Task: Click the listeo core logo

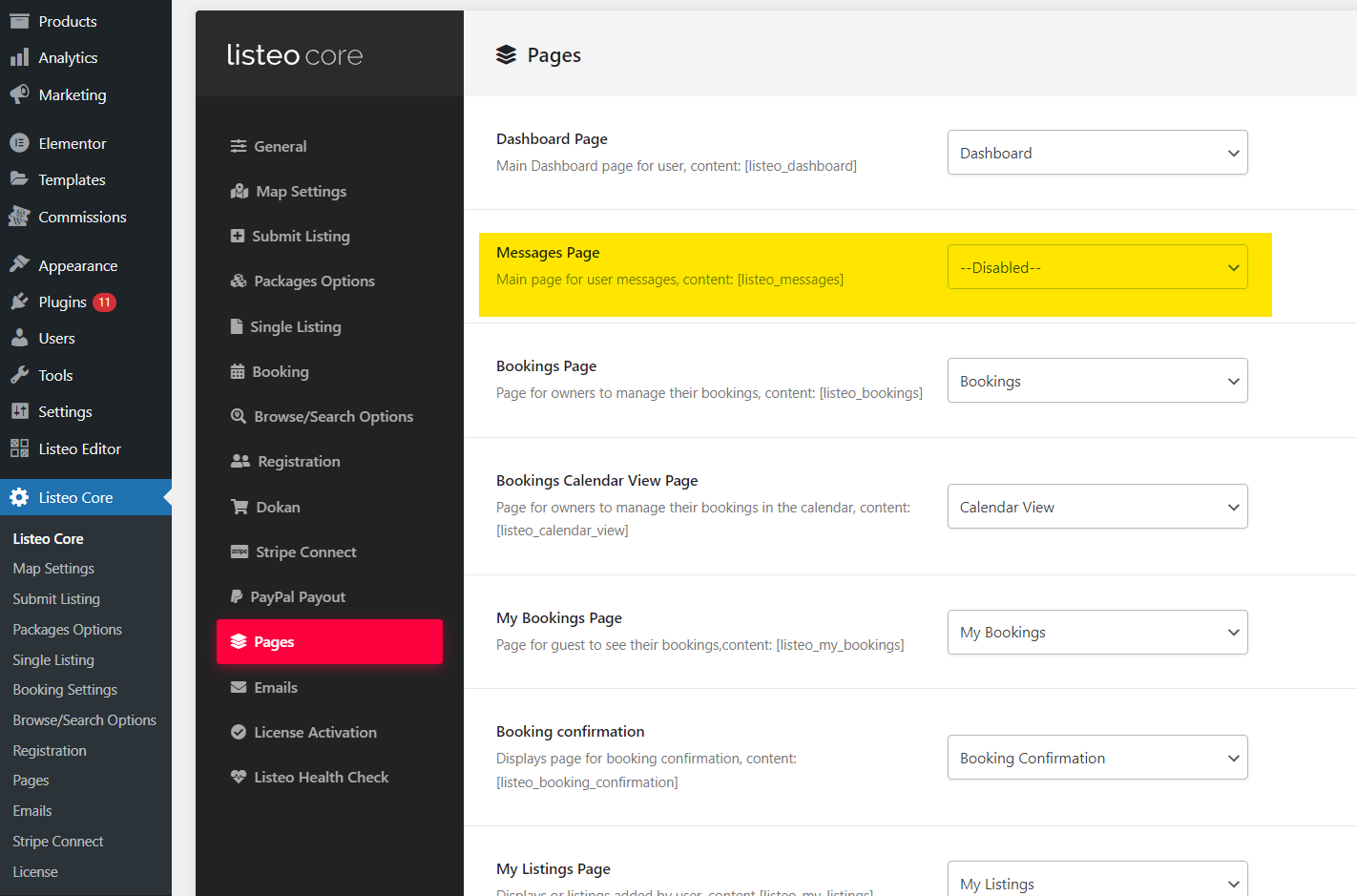Action: point(295,55)
